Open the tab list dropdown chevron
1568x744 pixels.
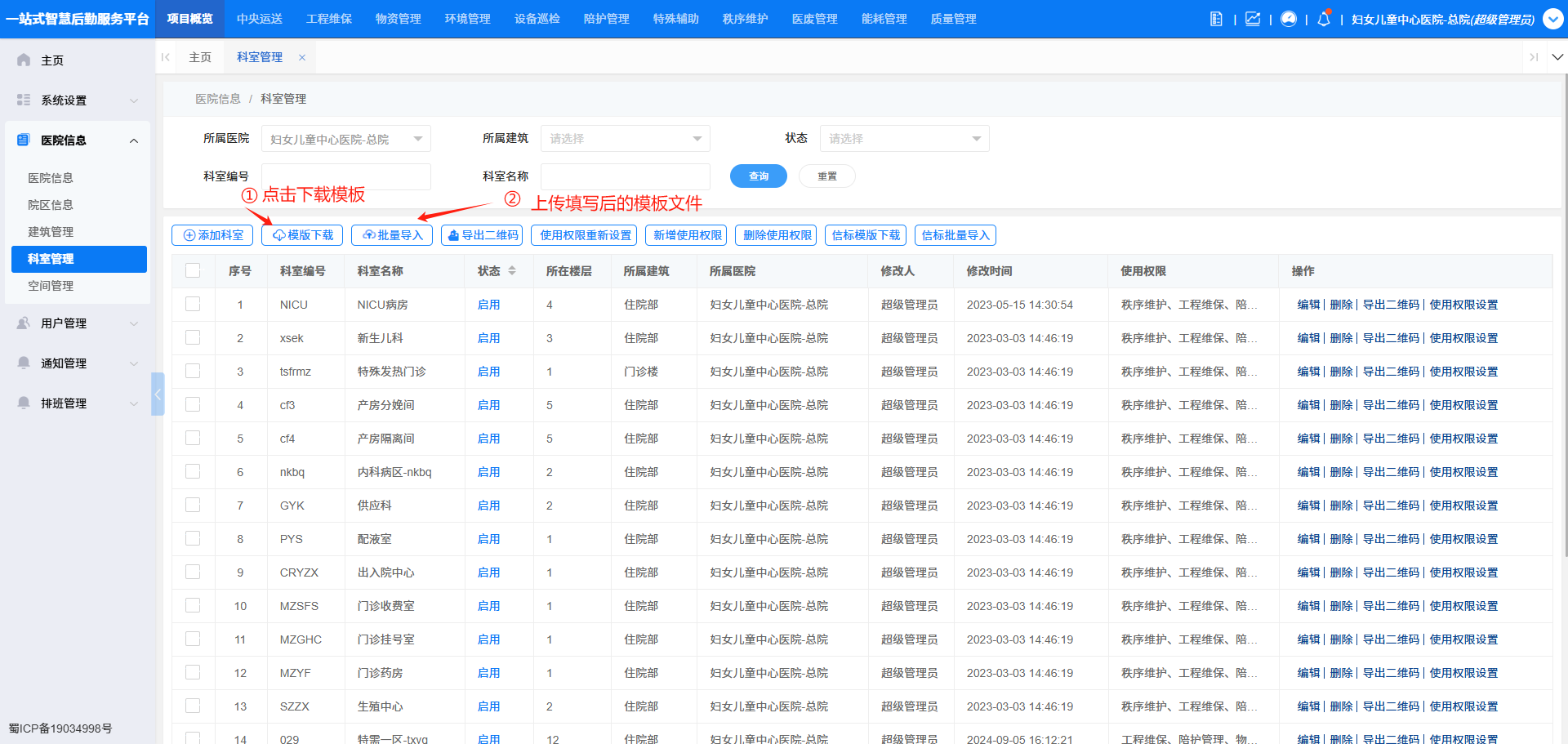pyautogui.click(x=1557, y=57)
